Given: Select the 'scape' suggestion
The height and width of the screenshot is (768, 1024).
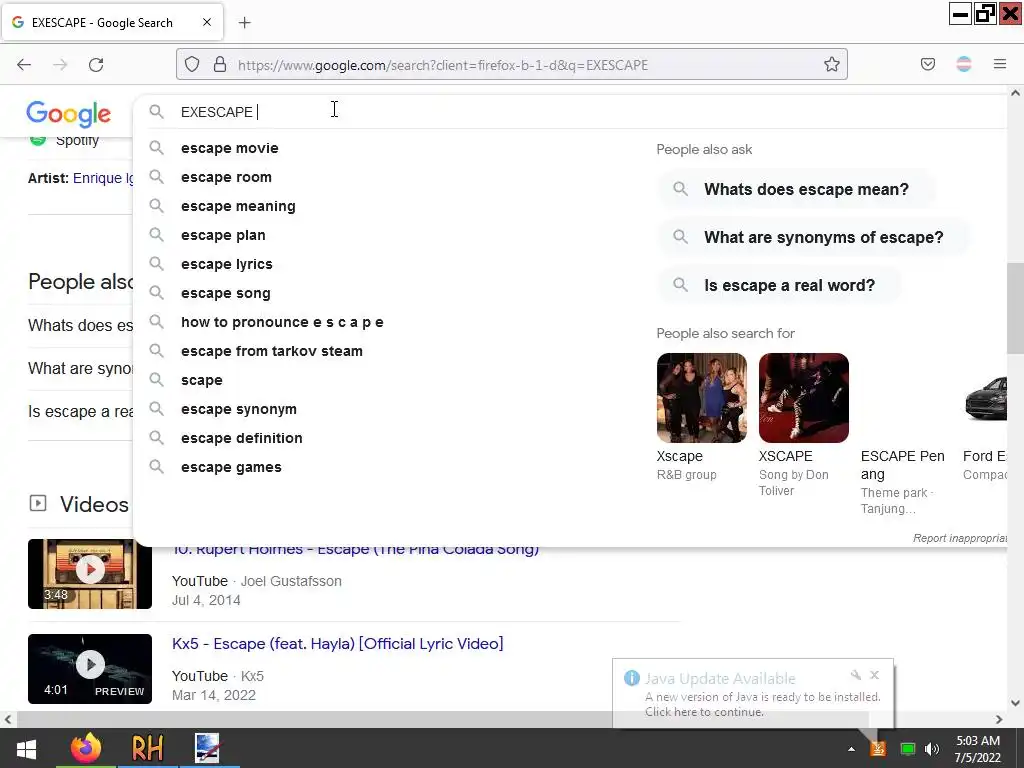Looking at the screenshot, I should coord(201,380).
